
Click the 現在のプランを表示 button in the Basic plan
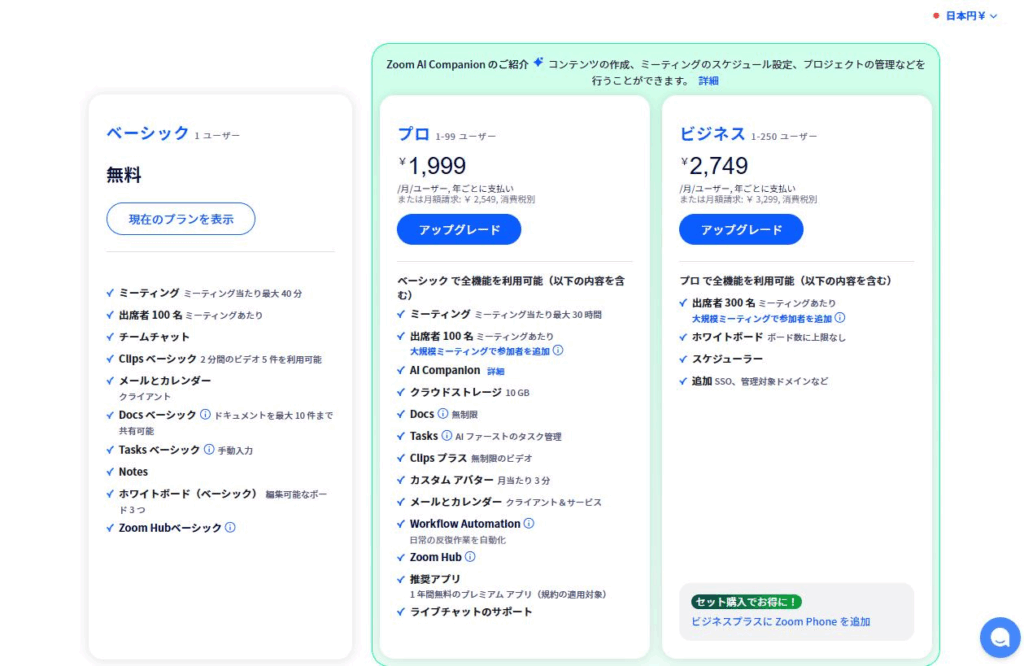(181, 219)
